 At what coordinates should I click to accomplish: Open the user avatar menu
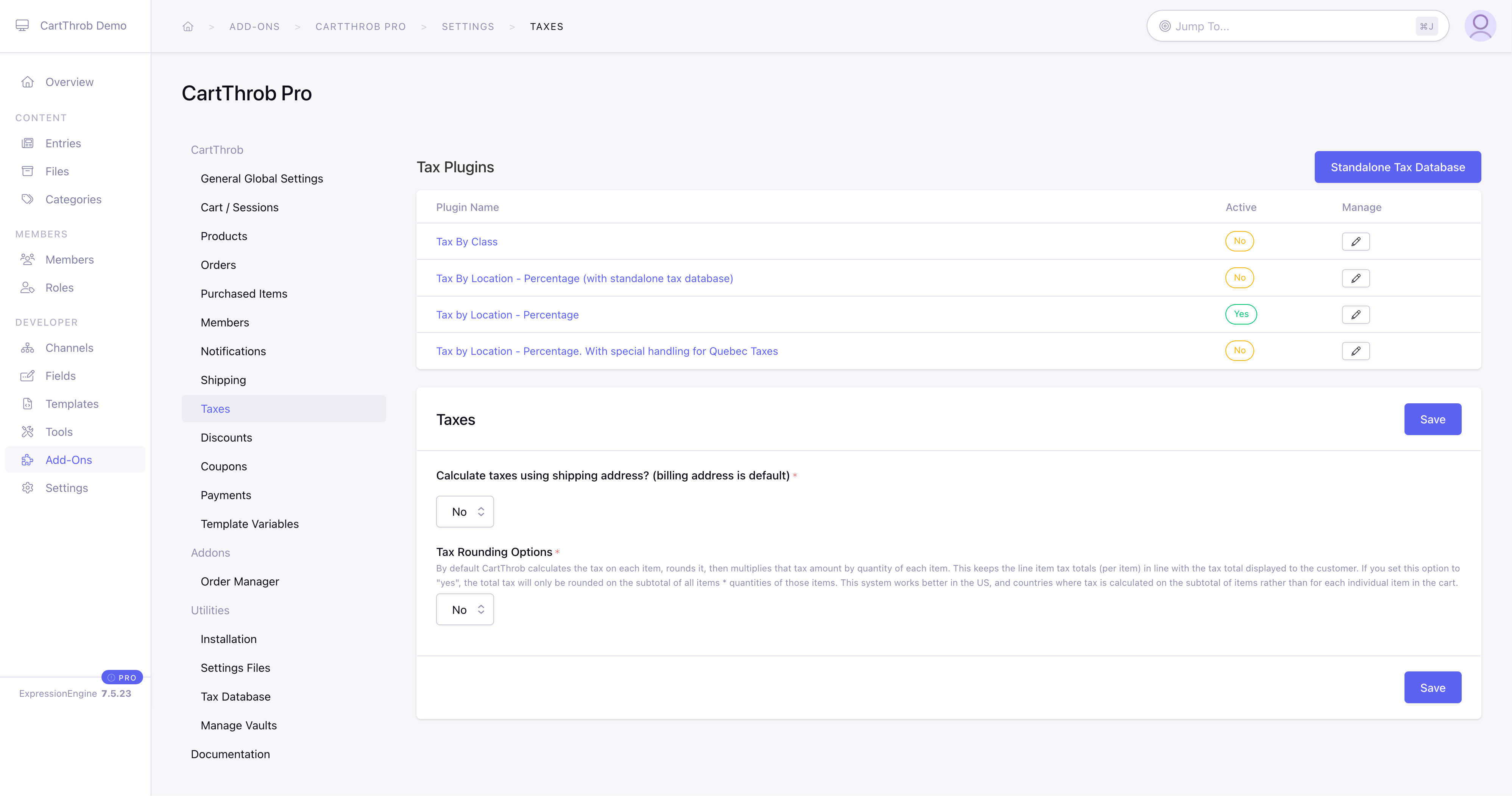[1480, 26]
